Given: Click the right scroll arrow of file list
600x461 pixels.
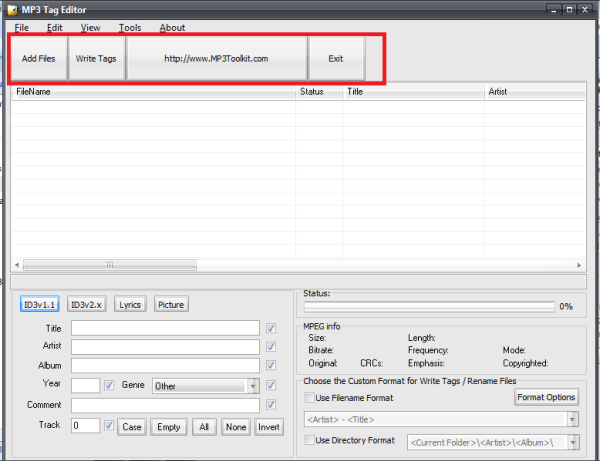Looking at the screenshot, I should pyautogui.click(x=579, y=265).
